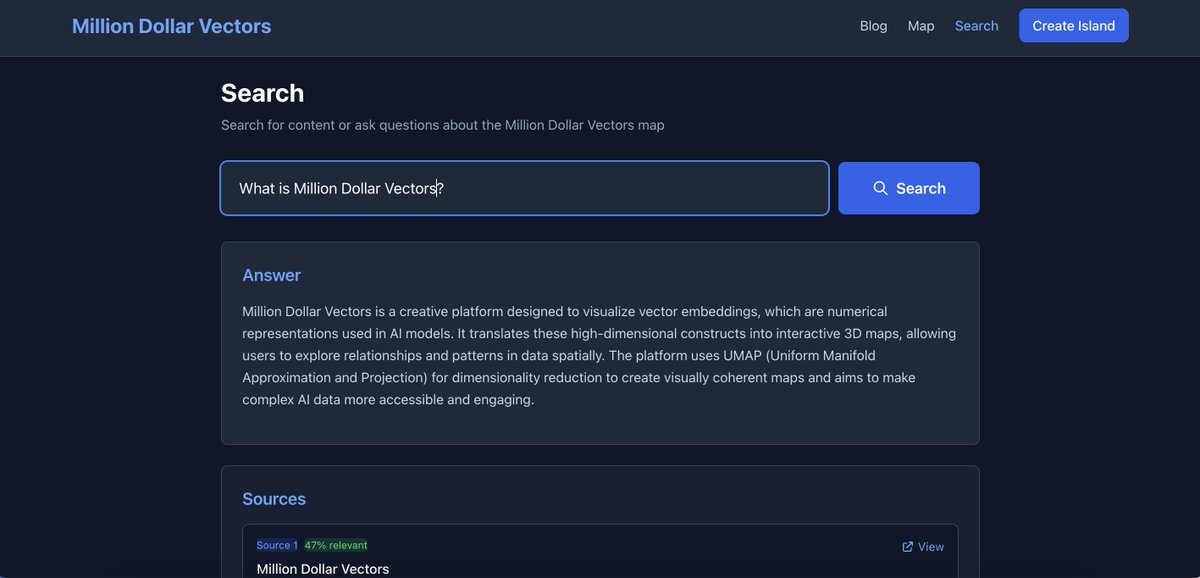Click the Source 1 badge
The width and height of the screenshot is (1200, 578).
(277, 546)
